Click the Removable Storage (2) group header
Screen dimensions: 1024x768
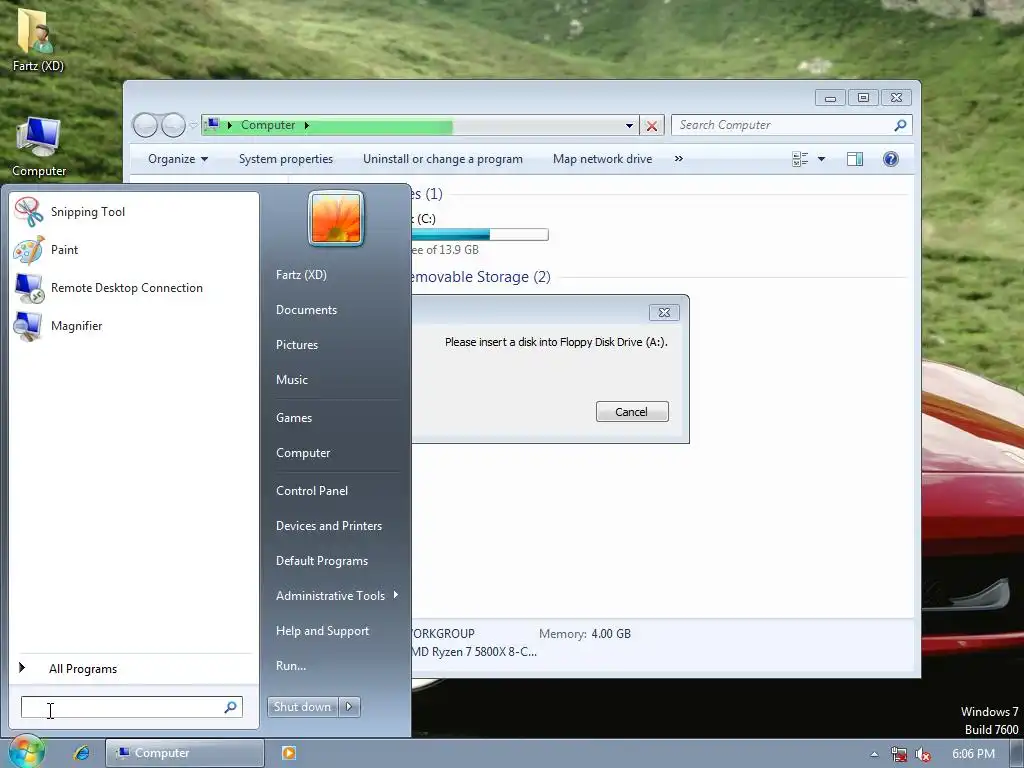(x=481, y=277)
